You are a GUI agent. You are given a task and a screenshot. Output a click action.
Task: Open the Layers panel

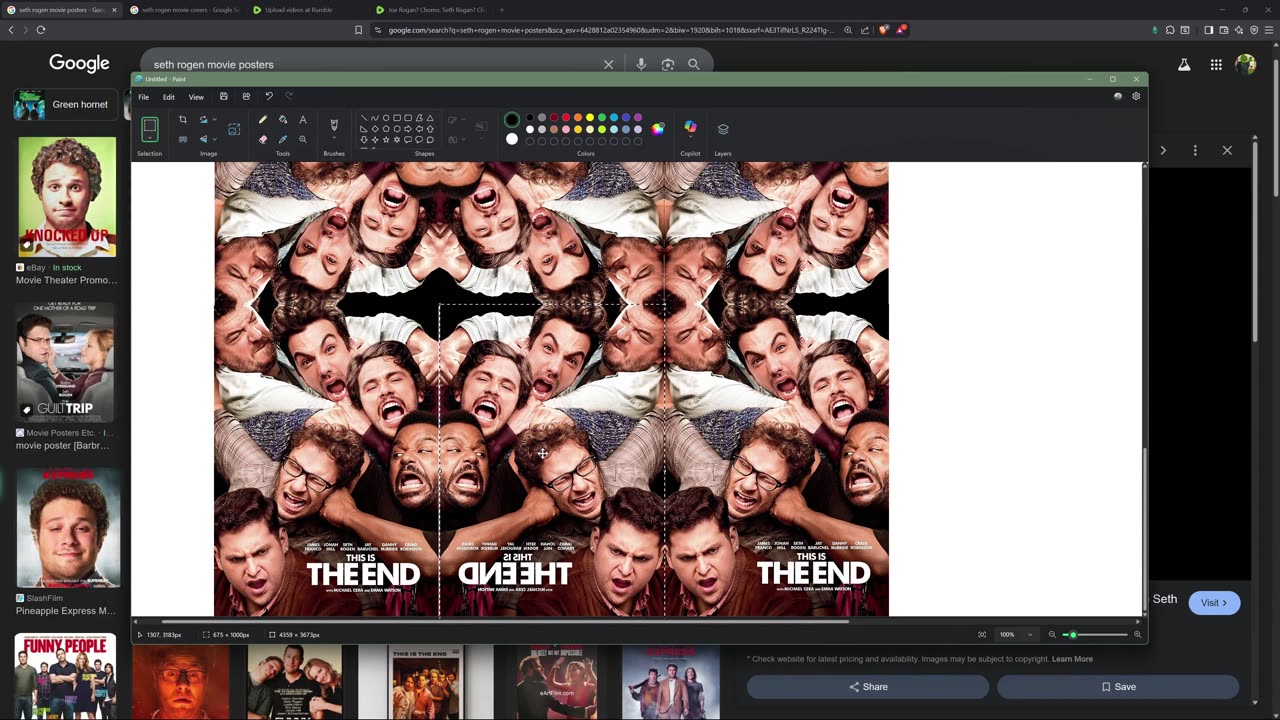click(723, 129)
